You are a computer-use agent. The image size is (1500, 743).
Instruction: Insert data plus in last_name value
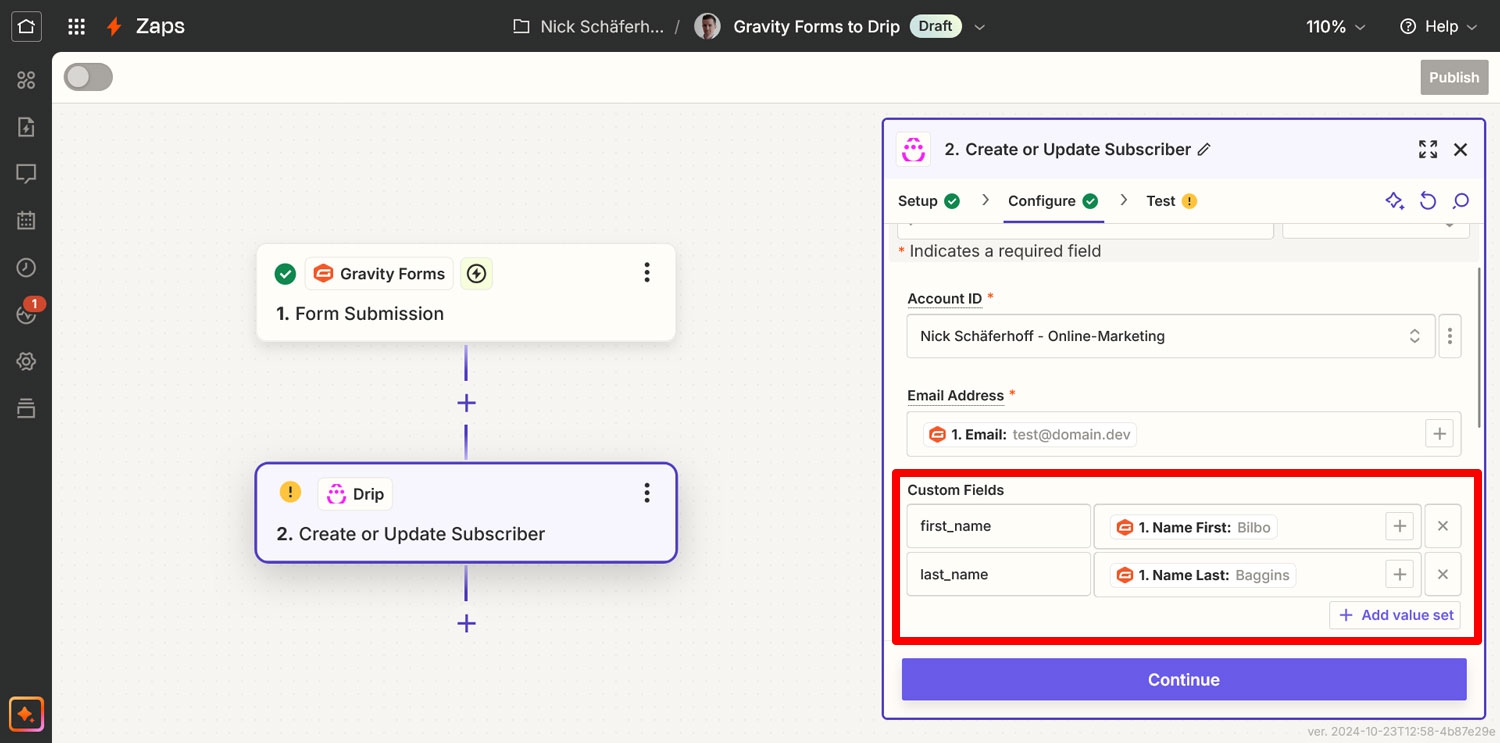[x=1399, y=574]
